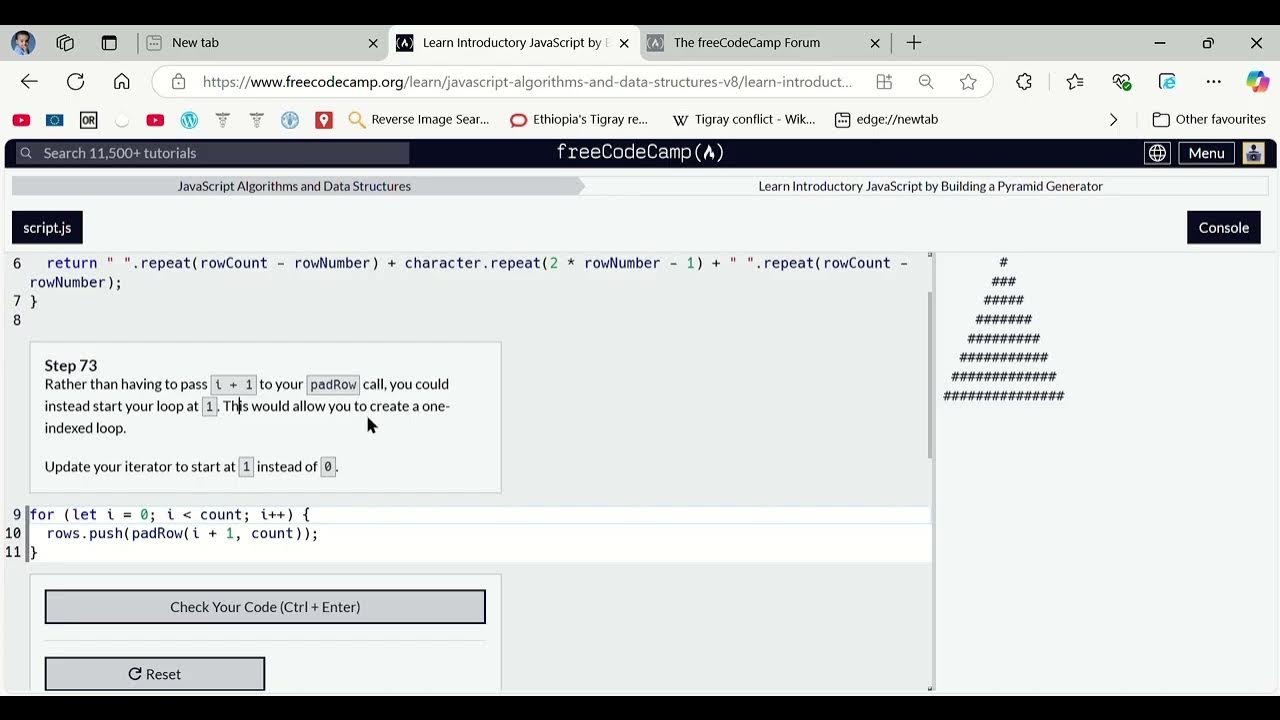The image size is (1280, 720).
Task: Open Pyramid Generator breadcrumb link
Action: coord(930,186)
